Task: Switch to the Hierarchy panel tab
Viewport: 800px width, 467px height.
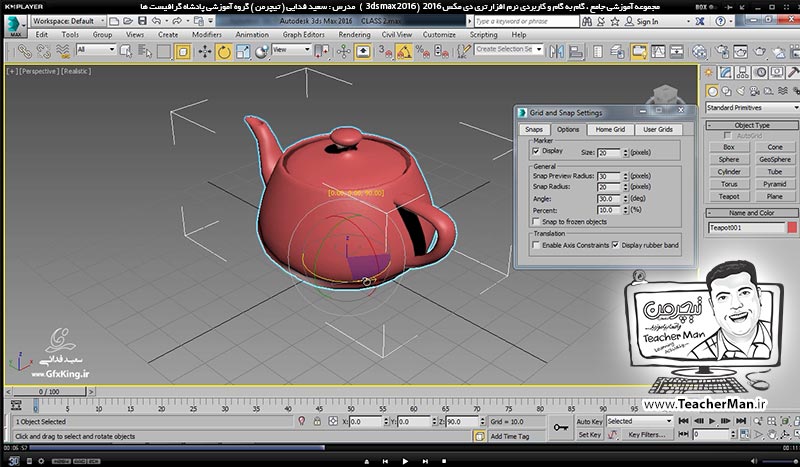Action: point(742,72)
